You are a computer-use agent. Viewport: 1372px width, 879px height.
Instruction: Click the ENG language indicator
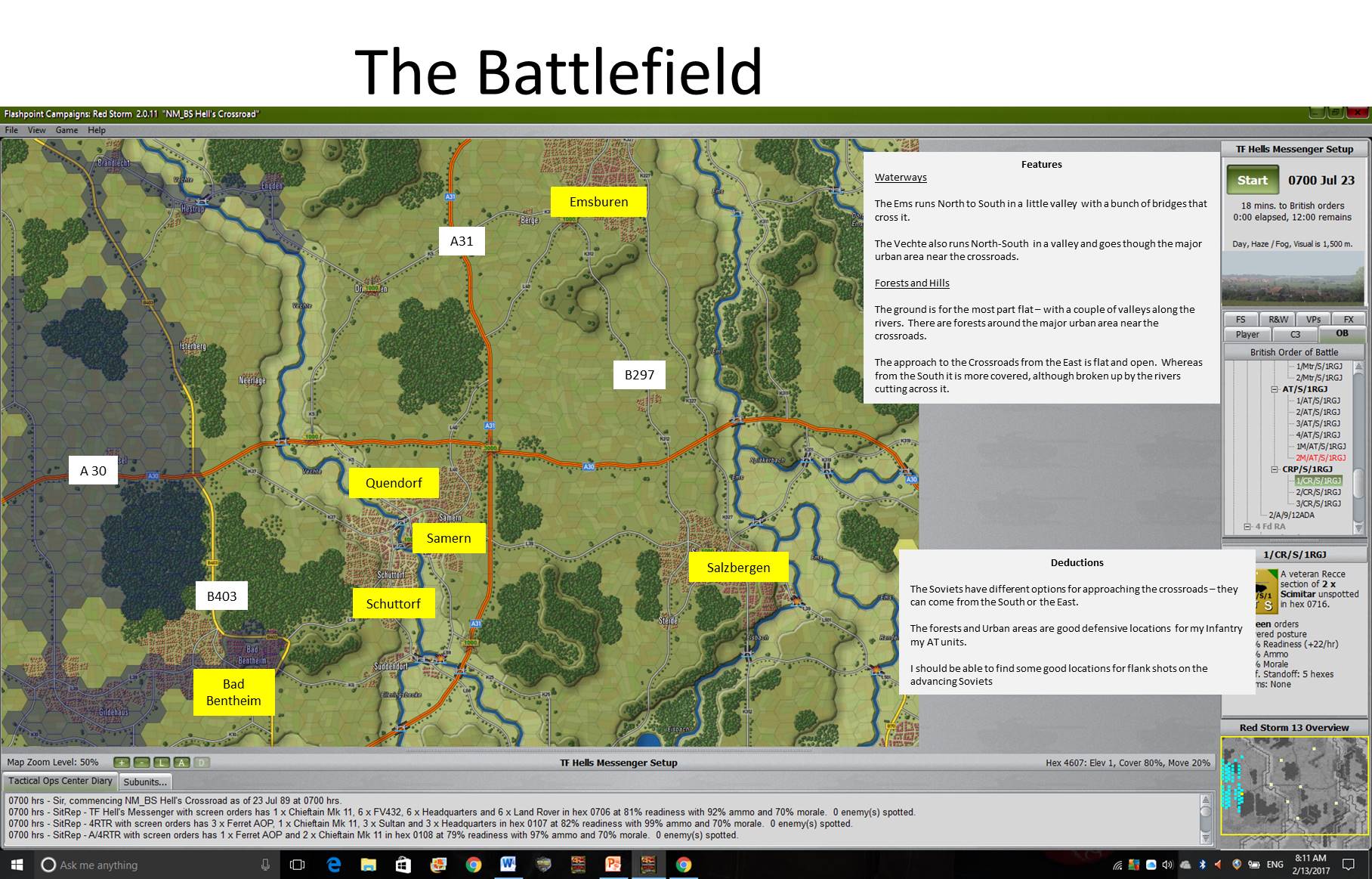point(1275,865)
